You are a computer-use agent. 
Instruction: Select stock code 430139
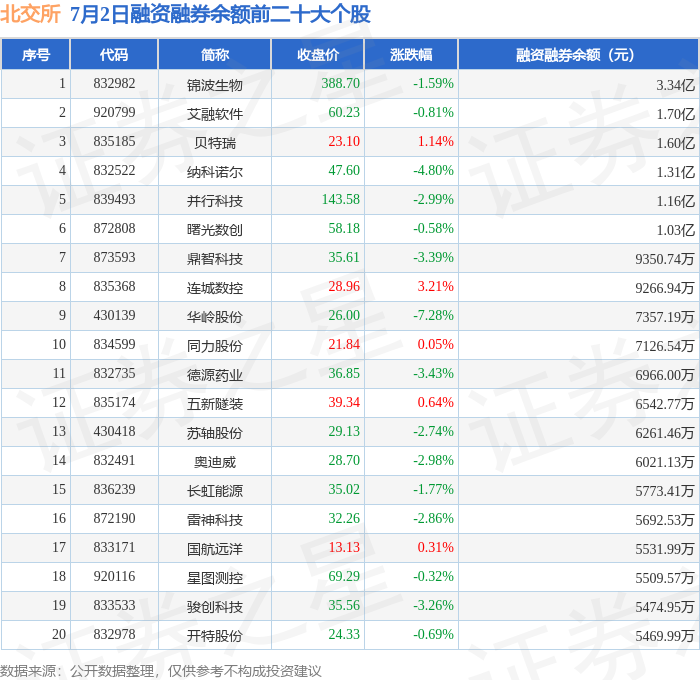pos(114,316)
